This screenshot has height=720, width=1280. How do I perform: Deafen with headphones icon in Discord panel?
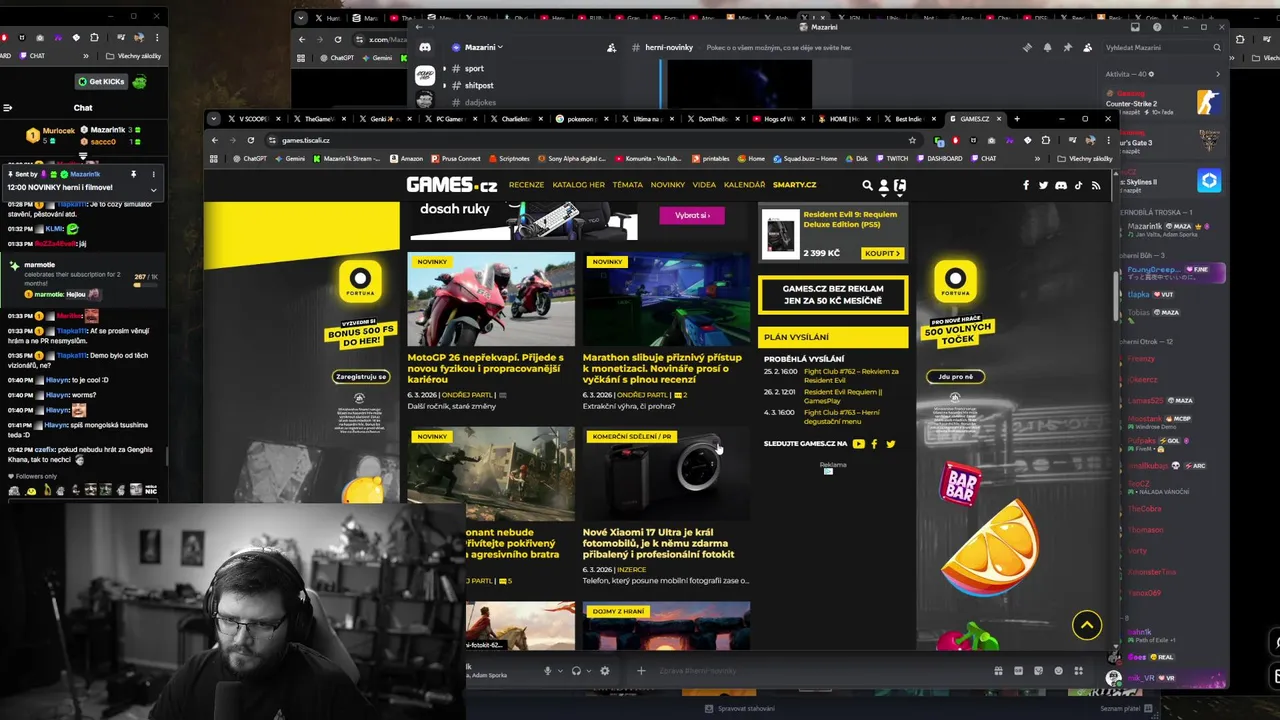pos(576,671)
